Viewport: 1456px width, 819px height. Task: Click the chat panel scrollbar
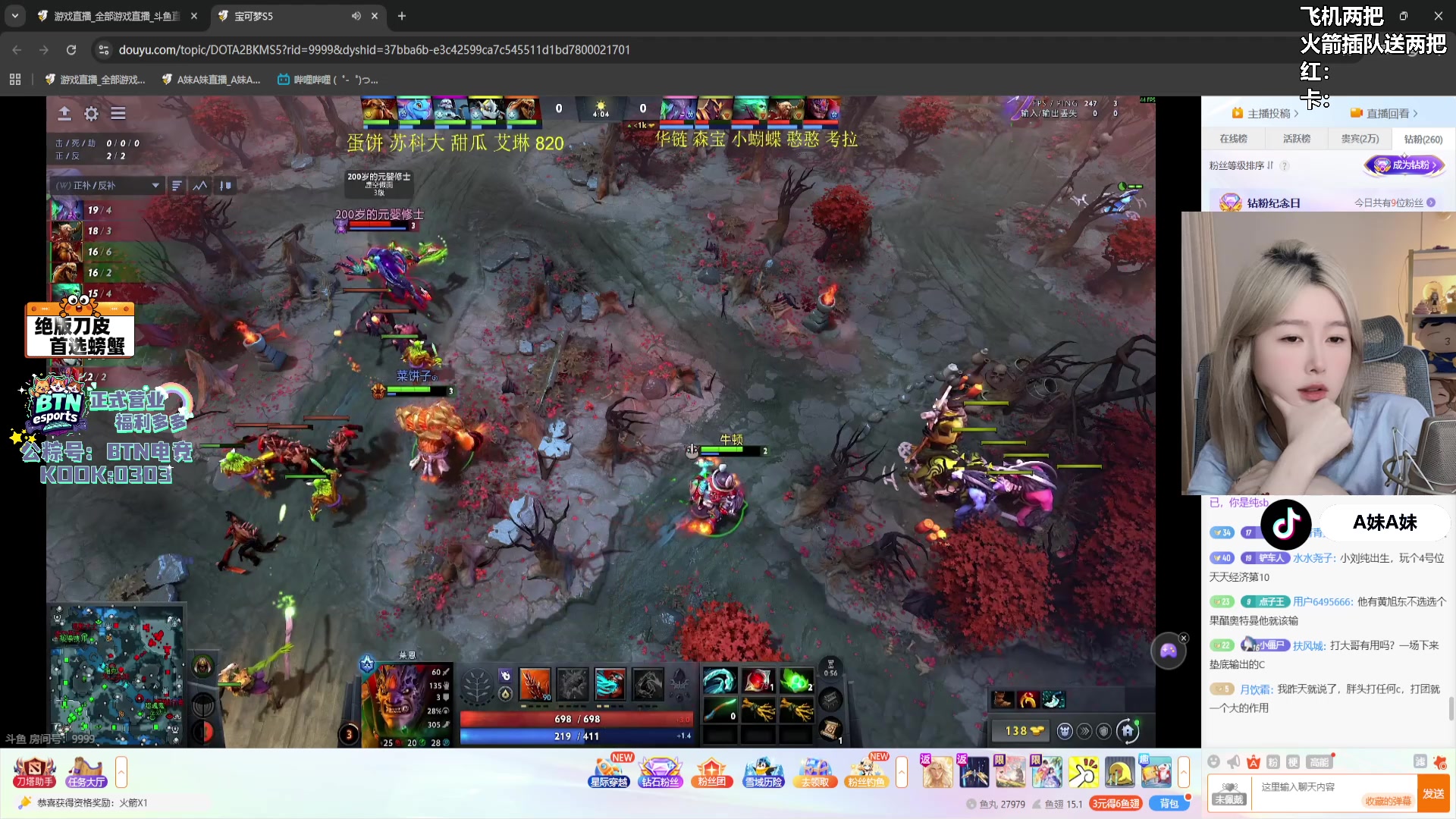point(1451,709)
